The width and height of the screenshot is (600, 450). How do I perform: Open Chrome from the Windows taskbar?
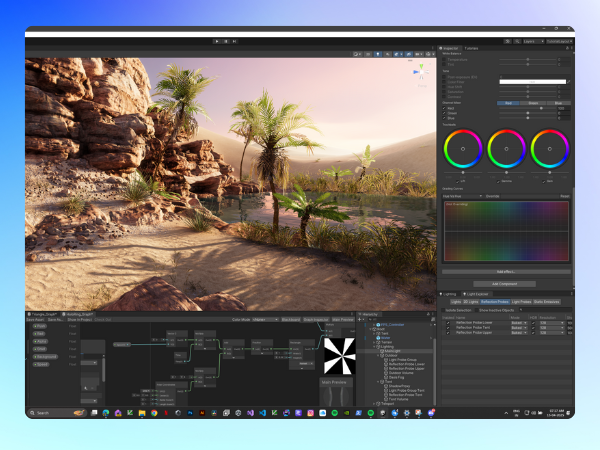coord(154,413)
